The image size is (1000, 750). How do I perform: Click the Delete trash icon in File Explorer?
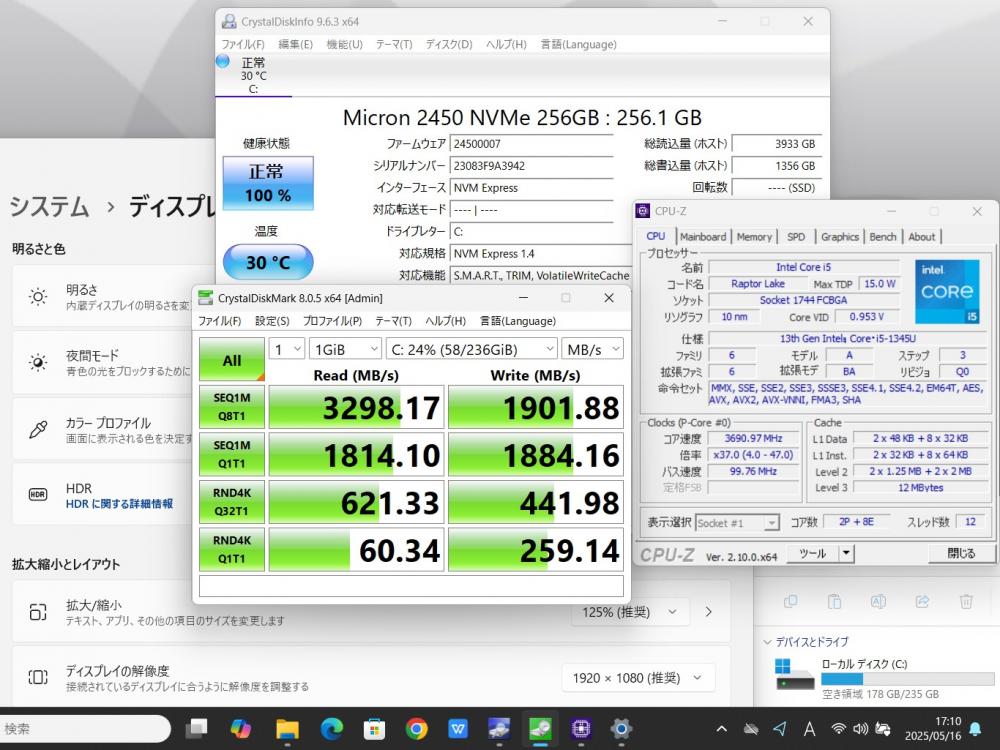point(966,601)
